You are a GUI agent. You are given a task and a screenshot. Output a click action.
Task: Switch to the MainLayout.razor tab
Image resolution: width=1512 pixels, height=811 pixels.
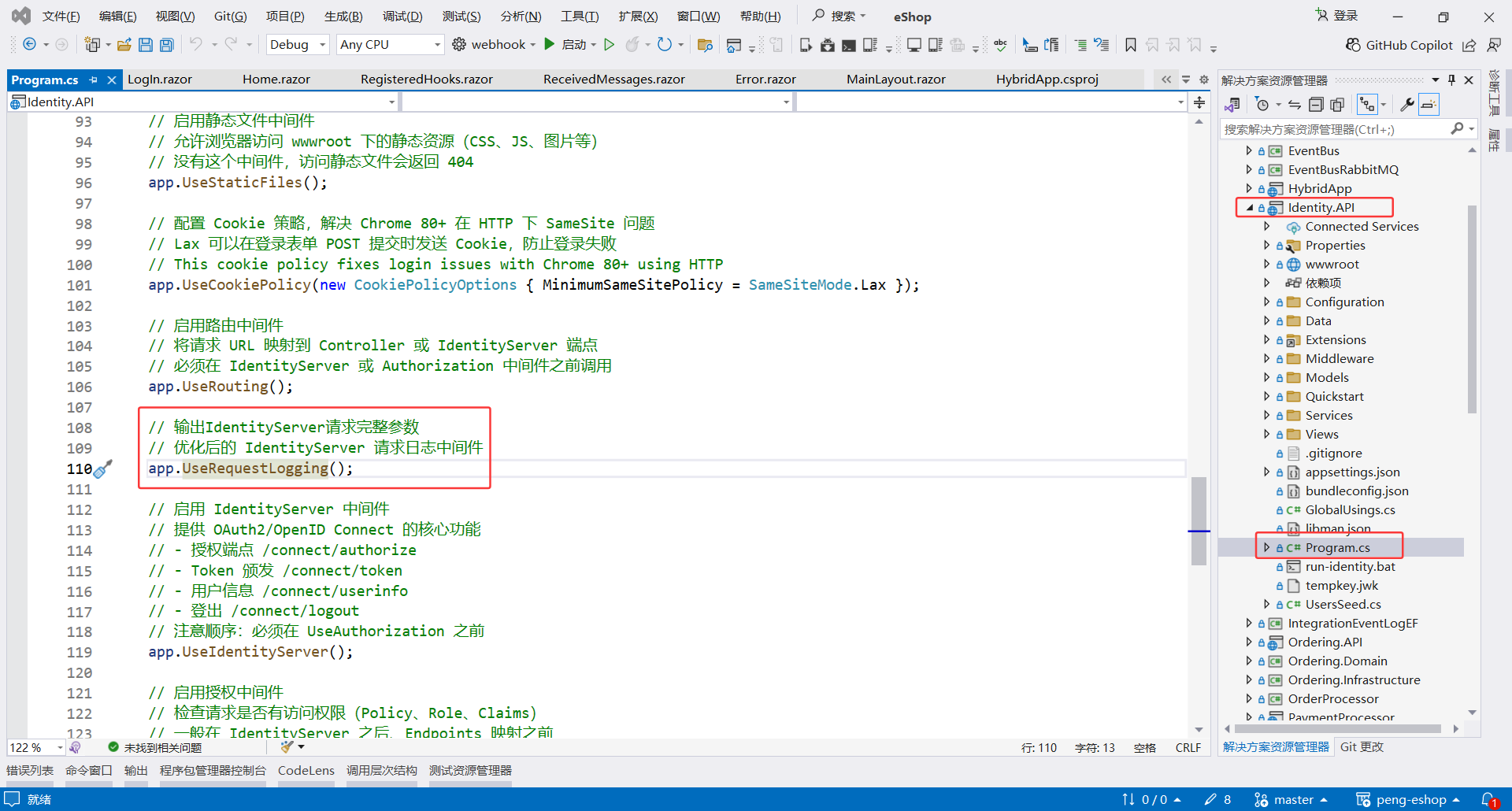pos(896,80)
